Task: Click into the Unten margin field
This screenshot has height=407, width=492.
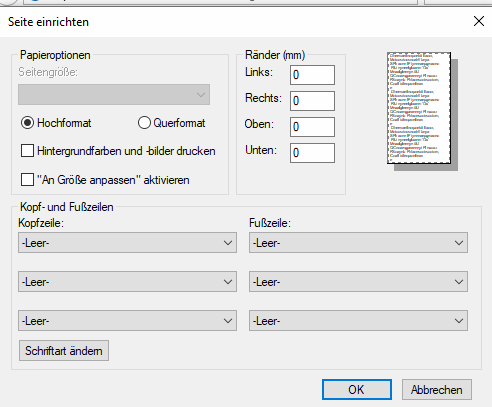Action: tap(312, 153)
